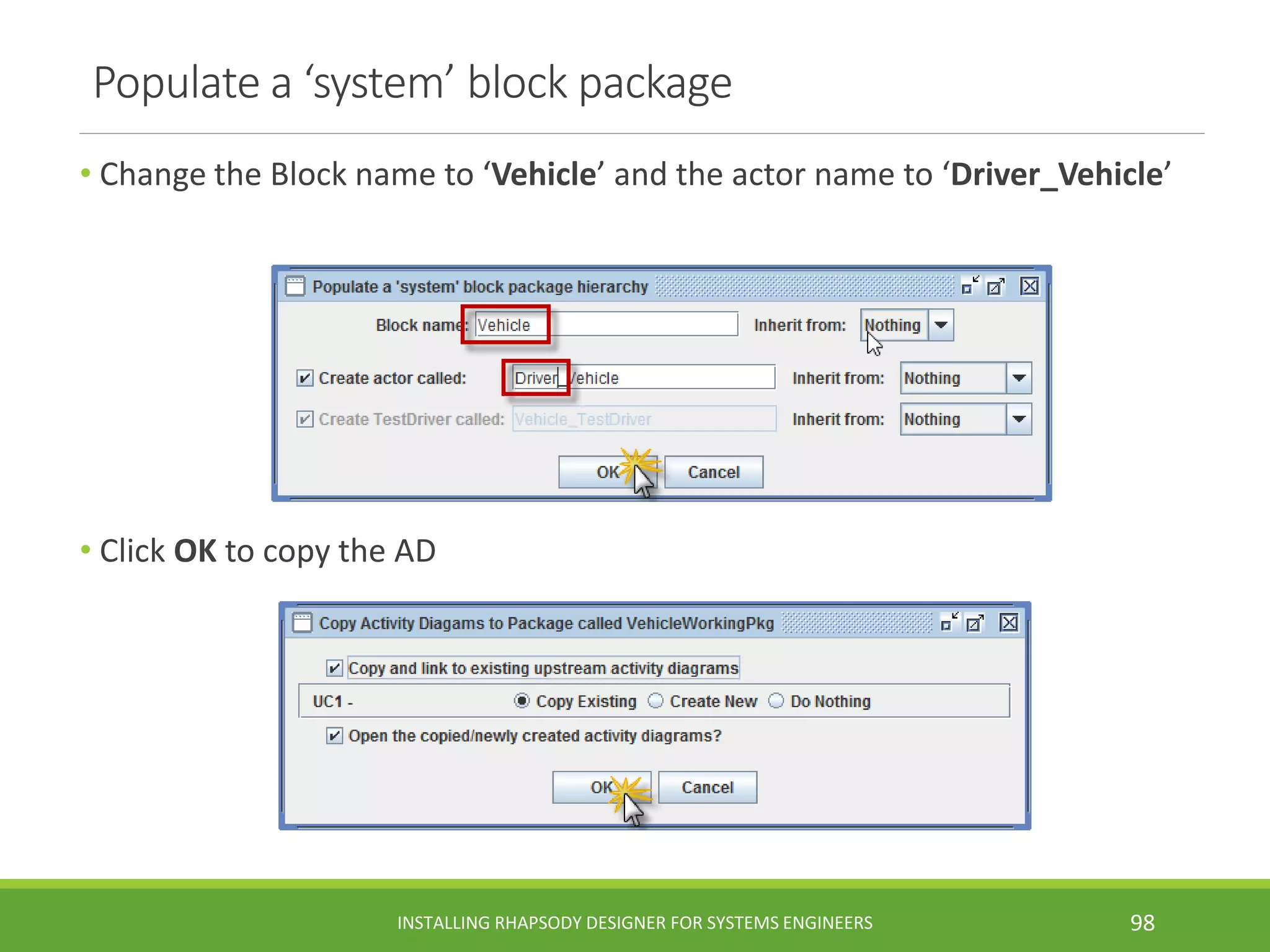Close the Copy Activity Diagrams dialog
The height and width of the screenshot is (952, 1270).
1009,622
